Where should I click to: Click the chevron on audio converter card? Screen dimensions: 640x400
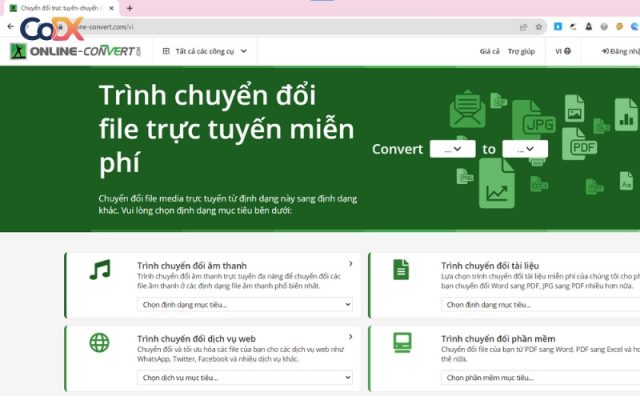[x=351, y=264]
